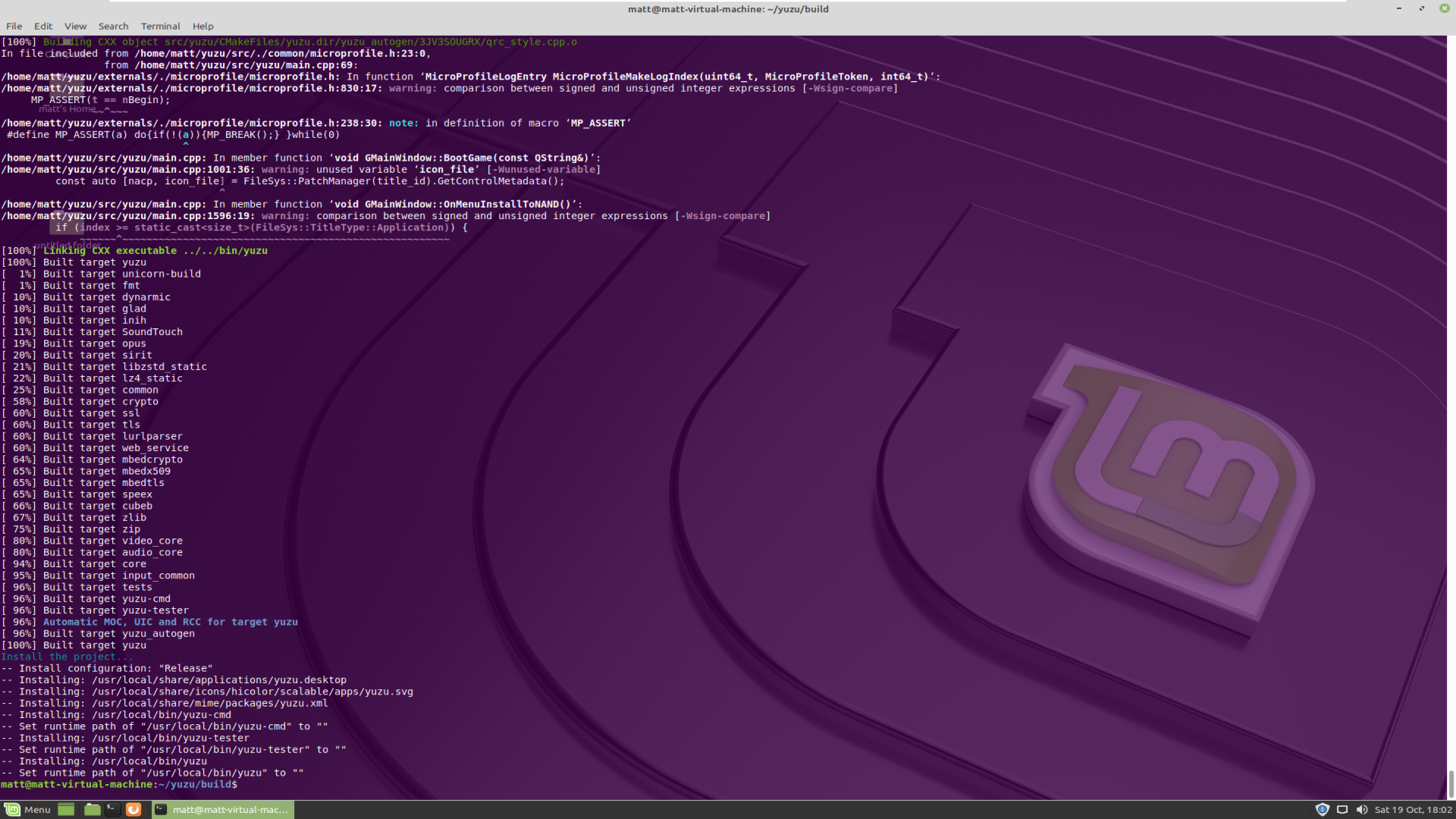This screenshot has width=1456, height=819.
Task: Open the View menu
Action: 75,26
